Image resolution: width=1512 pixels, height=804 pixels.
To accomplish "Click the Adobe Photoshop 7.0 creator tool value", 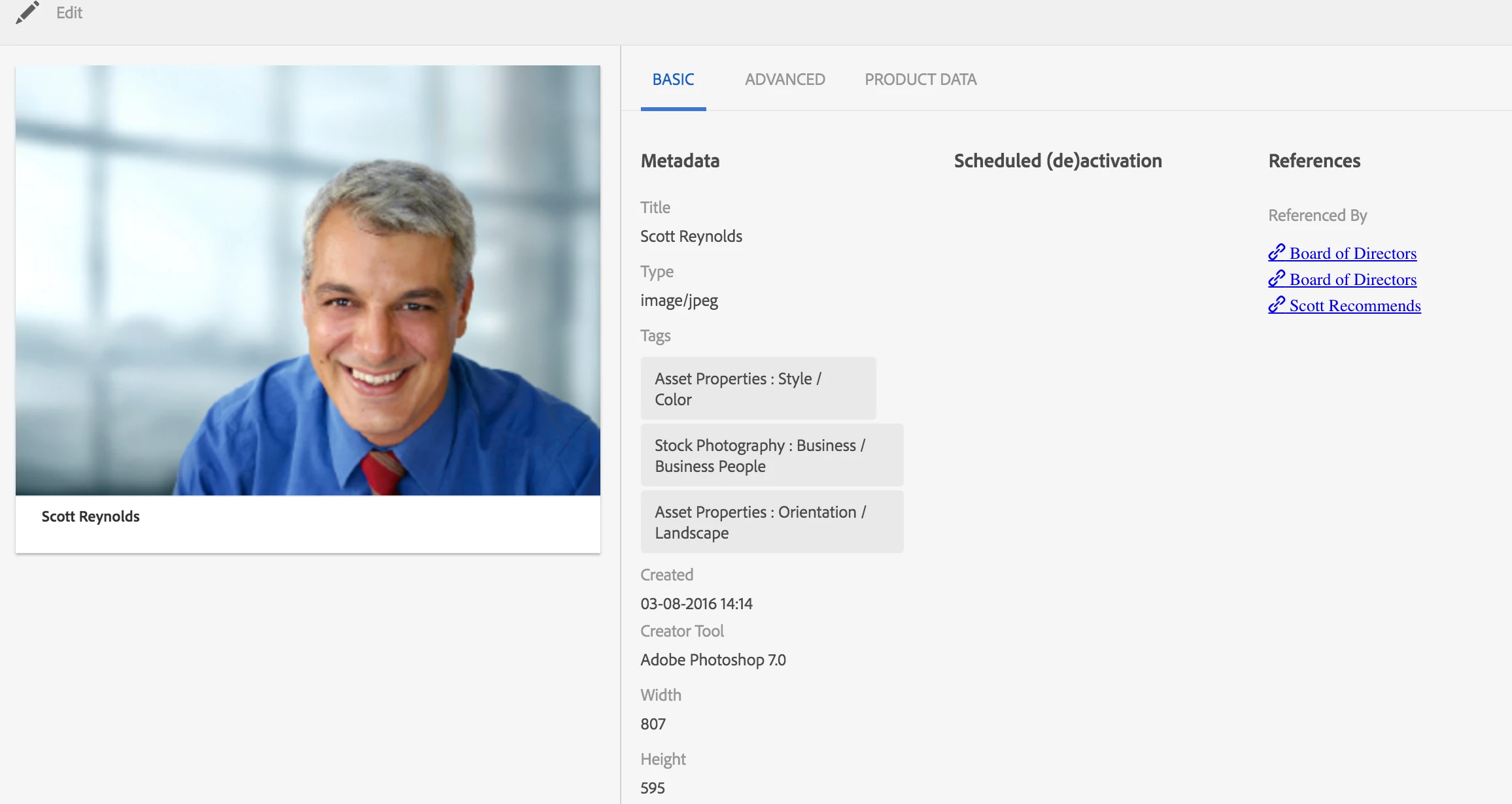I will (x=713, y=660).
